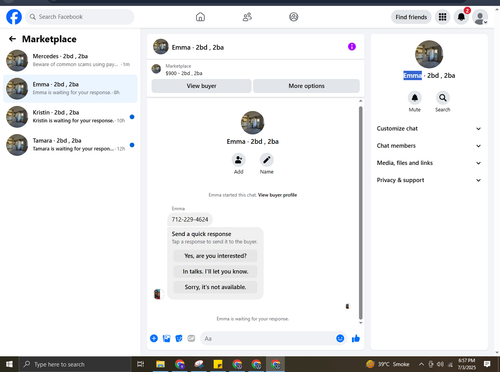Click the highlighted Emma name in right panel
Image resolution: width=500 pixels, height=372 pixels.
coord(413,76)
